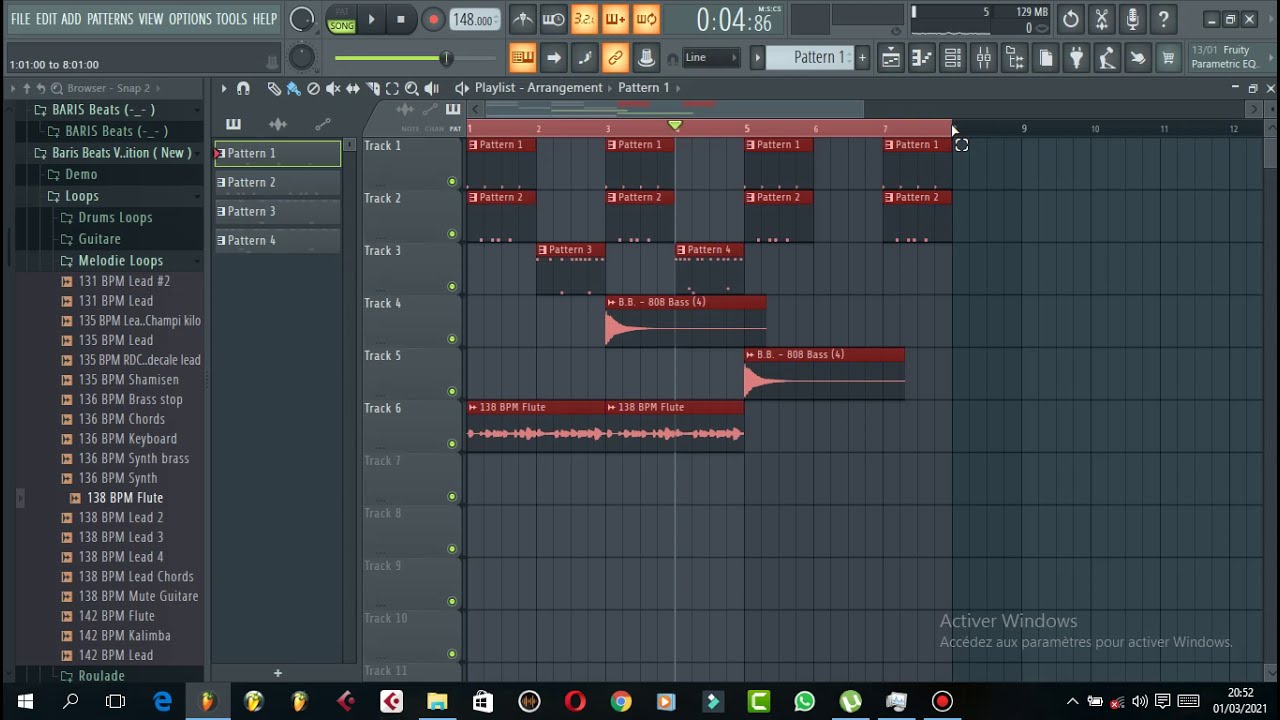Mute Track 1 with its green dot
The width and height of the screenshot is (1280, 720).
click(x=452, y=182)
